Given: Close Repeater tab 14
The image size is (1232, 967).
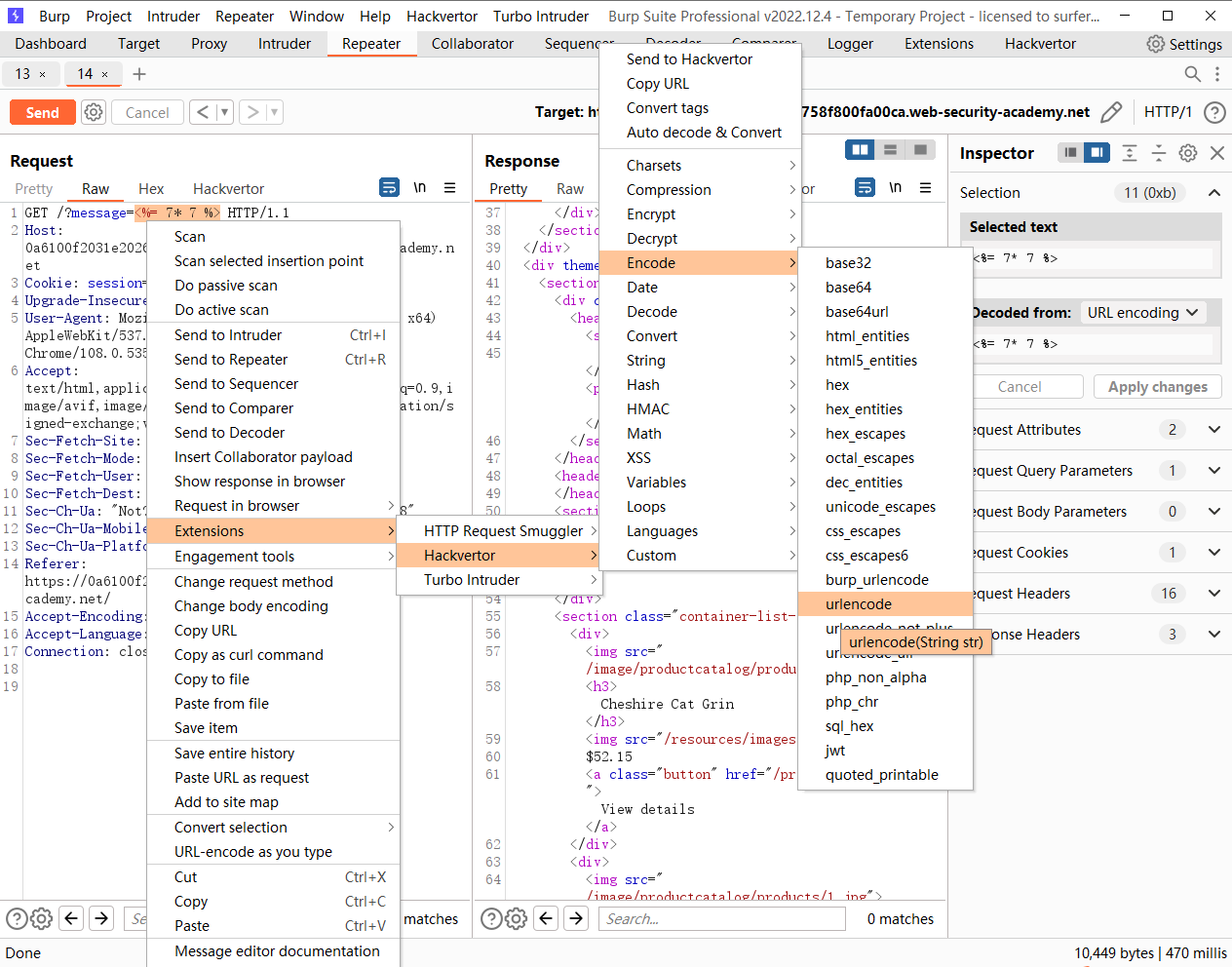Looking at the screenshot, I should (105, 74).
